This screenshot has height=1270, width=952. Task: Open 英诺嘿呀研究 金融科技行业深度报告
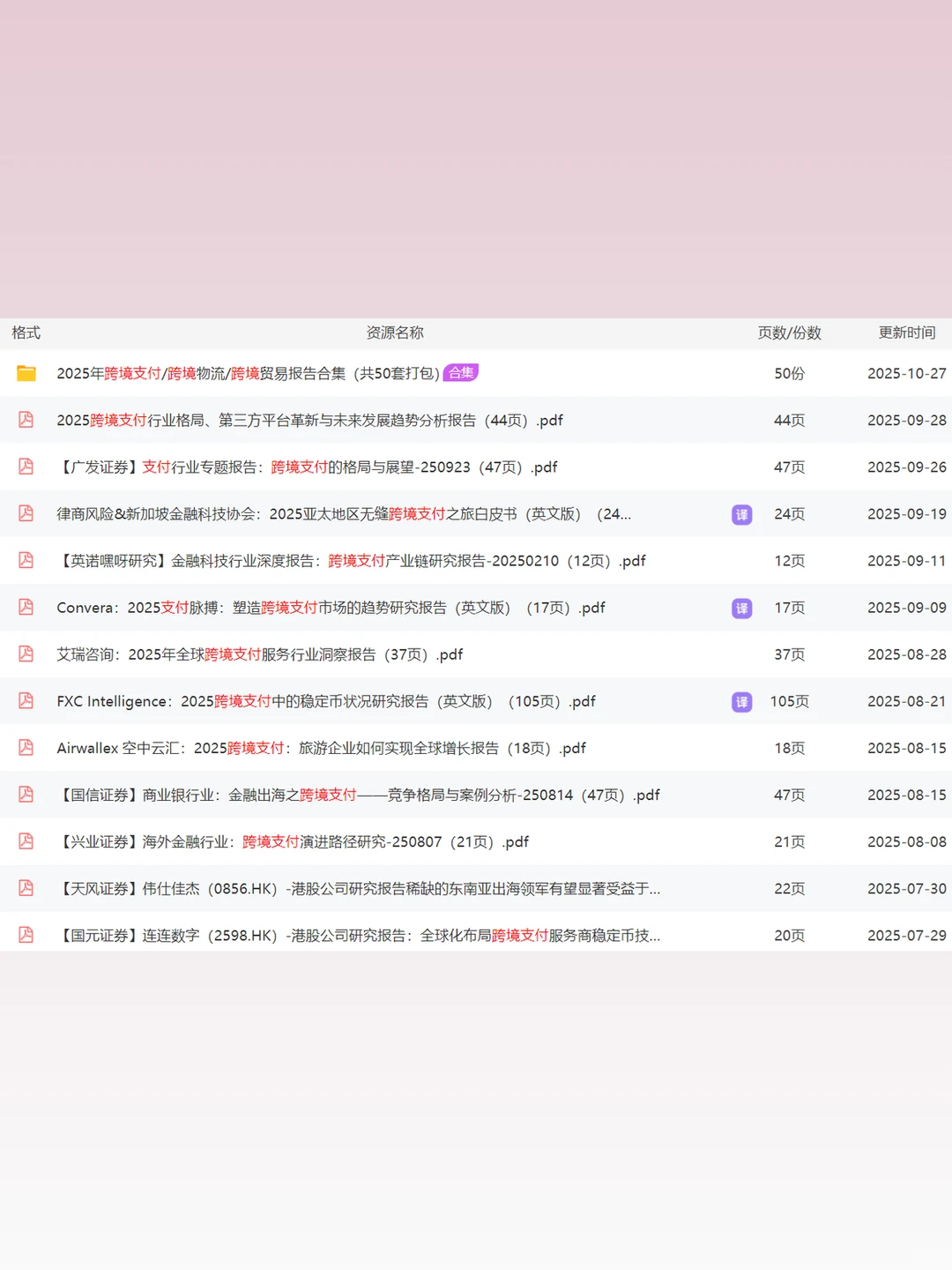[x=351, y=561]
